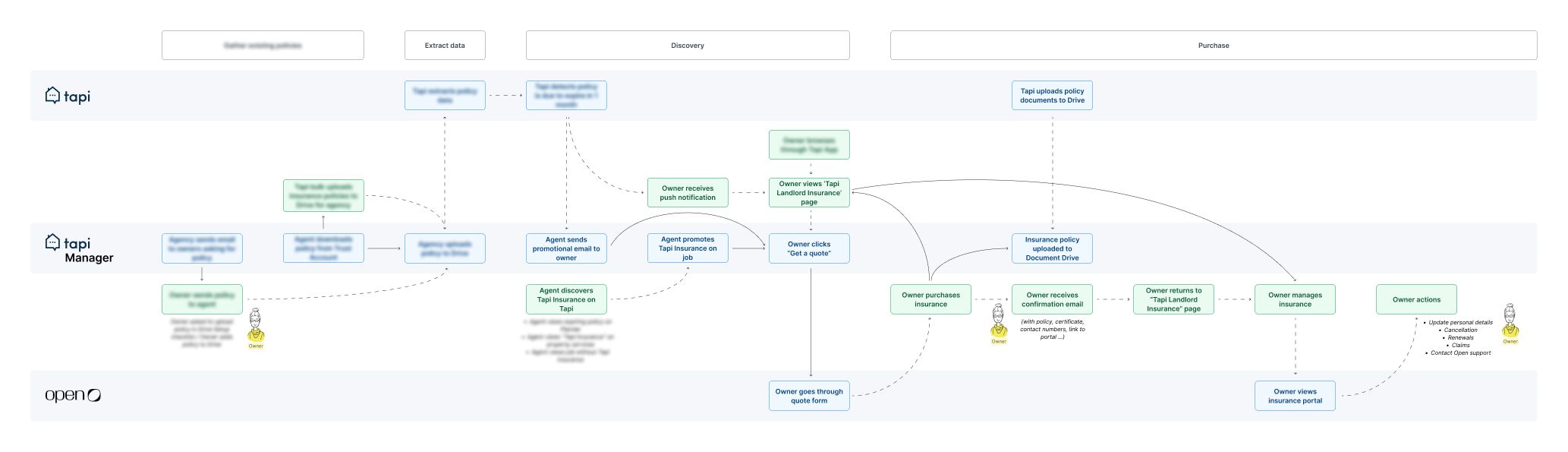Click the Owner clicks "Get a quote" box

tap(809, 248)
